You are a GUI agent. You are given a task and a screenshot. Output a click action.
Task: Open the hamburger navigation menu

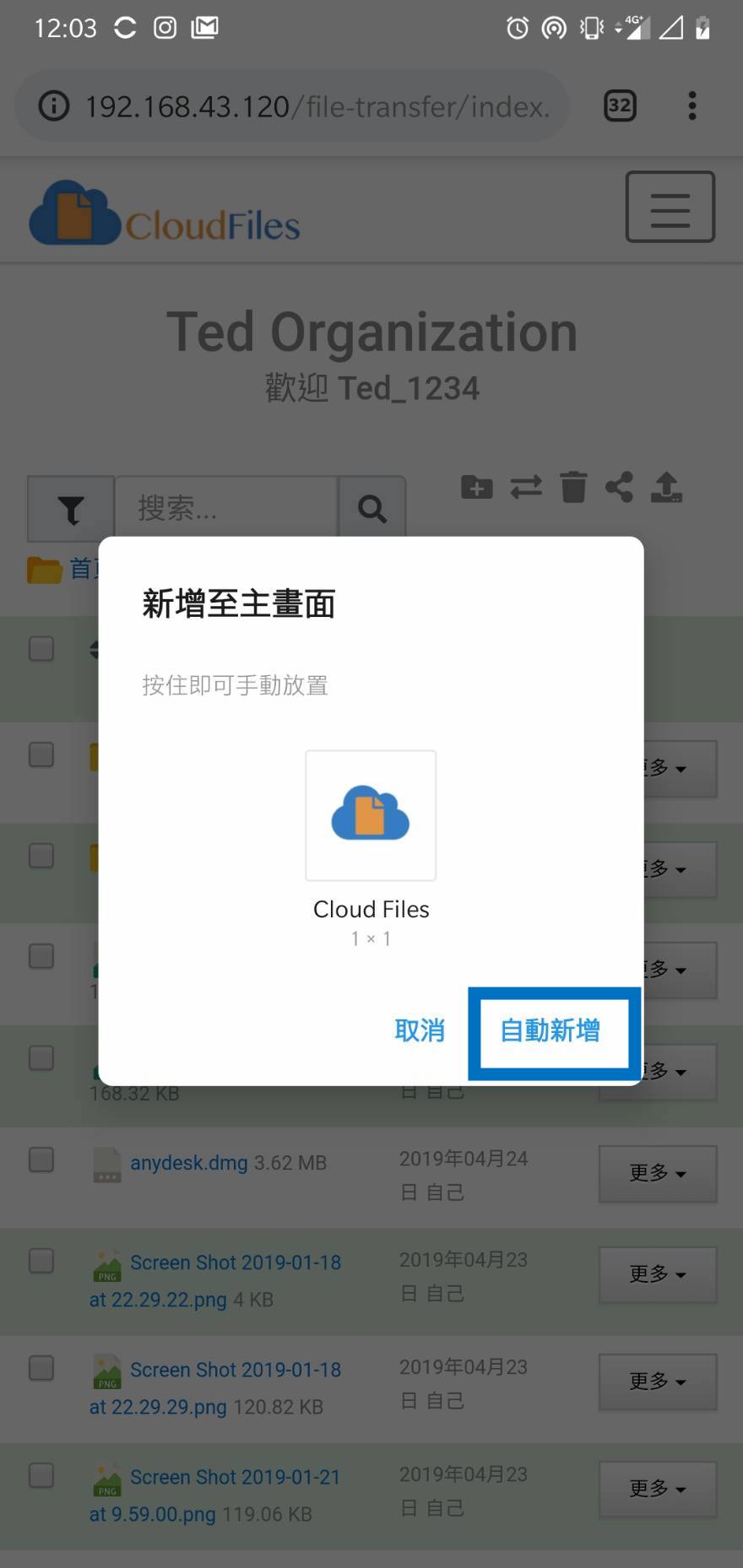pyautogui.click(x=670, y=207)
